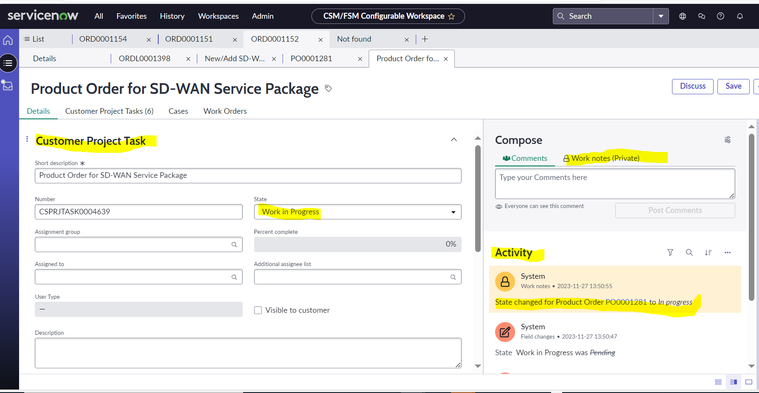Open the All menu
759x393 pixels.
[x=99, y=16]
